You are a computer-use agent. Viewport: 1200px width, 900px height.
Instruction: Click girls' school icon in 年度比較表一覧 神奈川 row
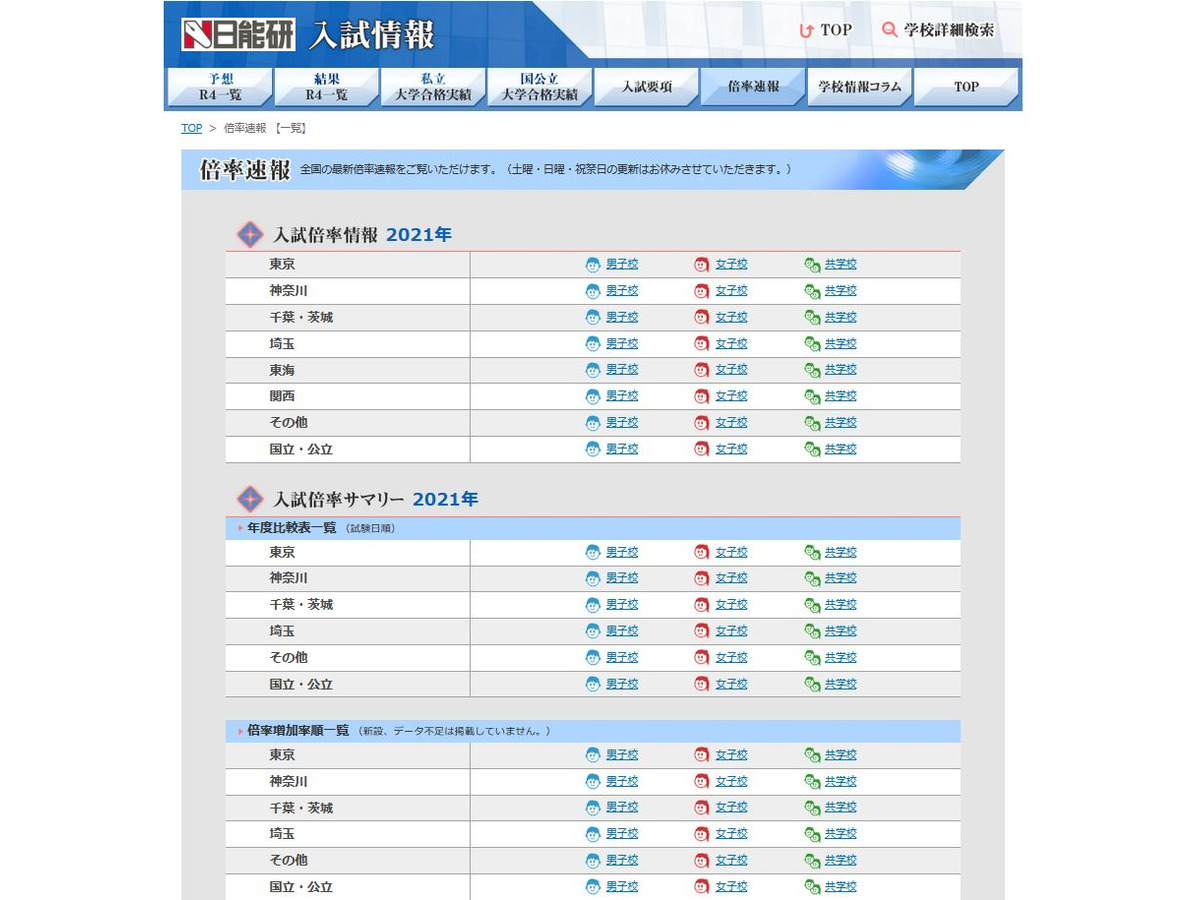pyautogui.click(x=702, y=578)
